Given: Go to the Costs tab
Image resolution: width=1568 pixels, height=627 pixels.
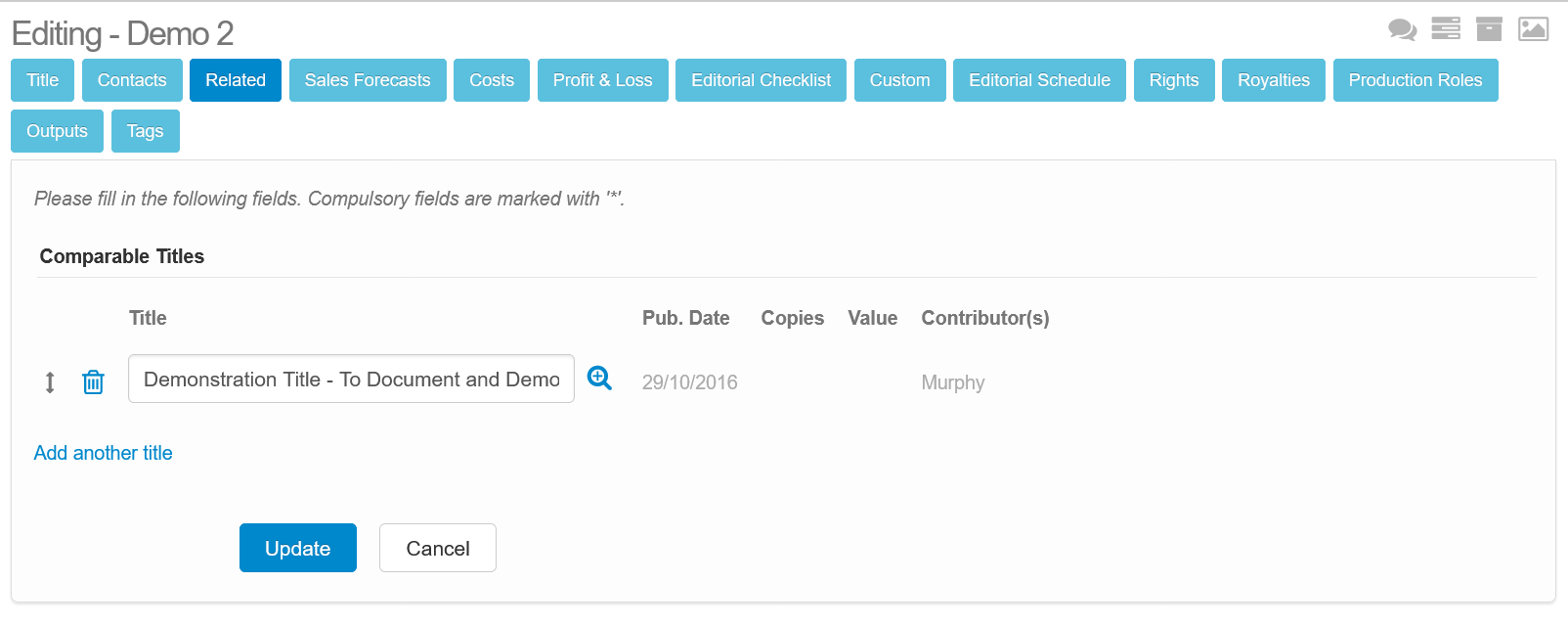Looking at the screenshot, I should [x=491, y=80].
